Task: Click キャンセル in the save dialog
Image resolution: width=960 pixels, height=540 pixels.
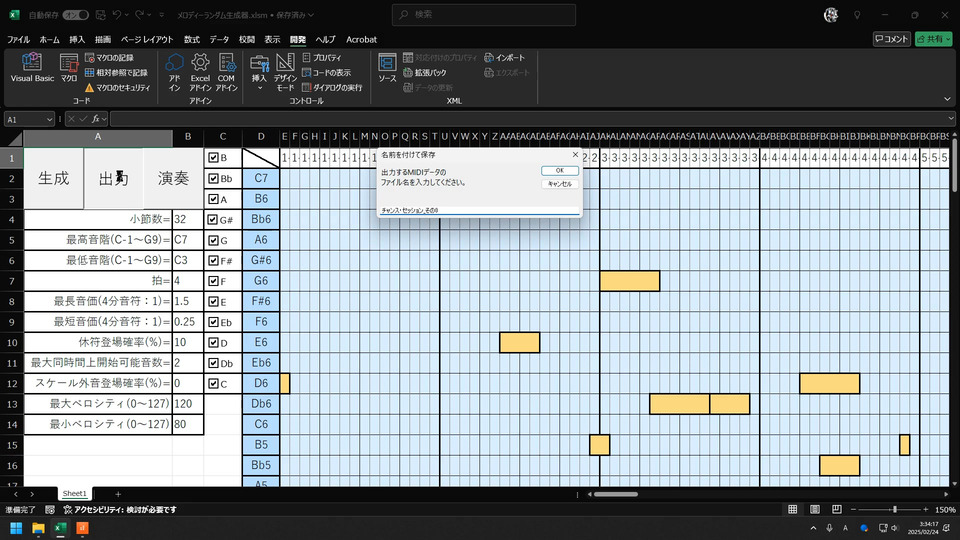Action: pos(559,184)
